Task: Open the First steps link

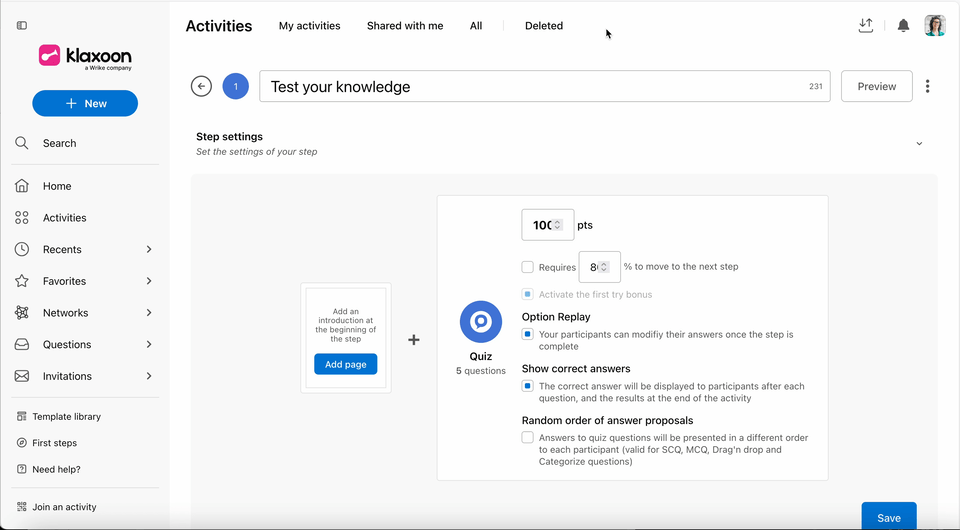Action: click(x=54, y=442)
